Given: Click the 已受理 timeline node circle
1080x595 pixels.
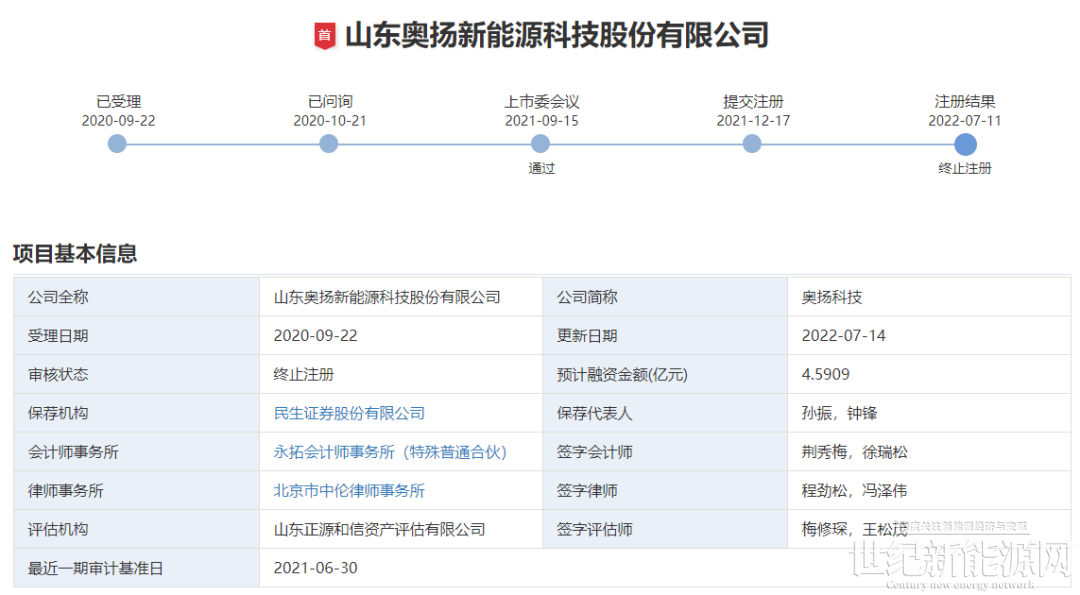Looking at the screenshot, I should [118, 144].
